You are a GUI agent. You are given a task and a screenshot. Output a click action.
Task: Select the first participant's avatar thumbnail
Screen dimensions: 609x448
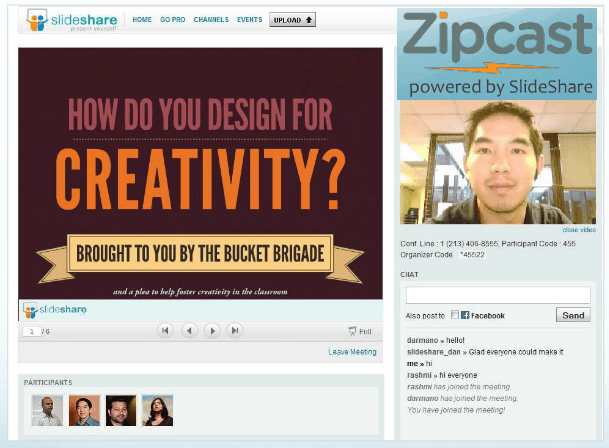point(47,410)
